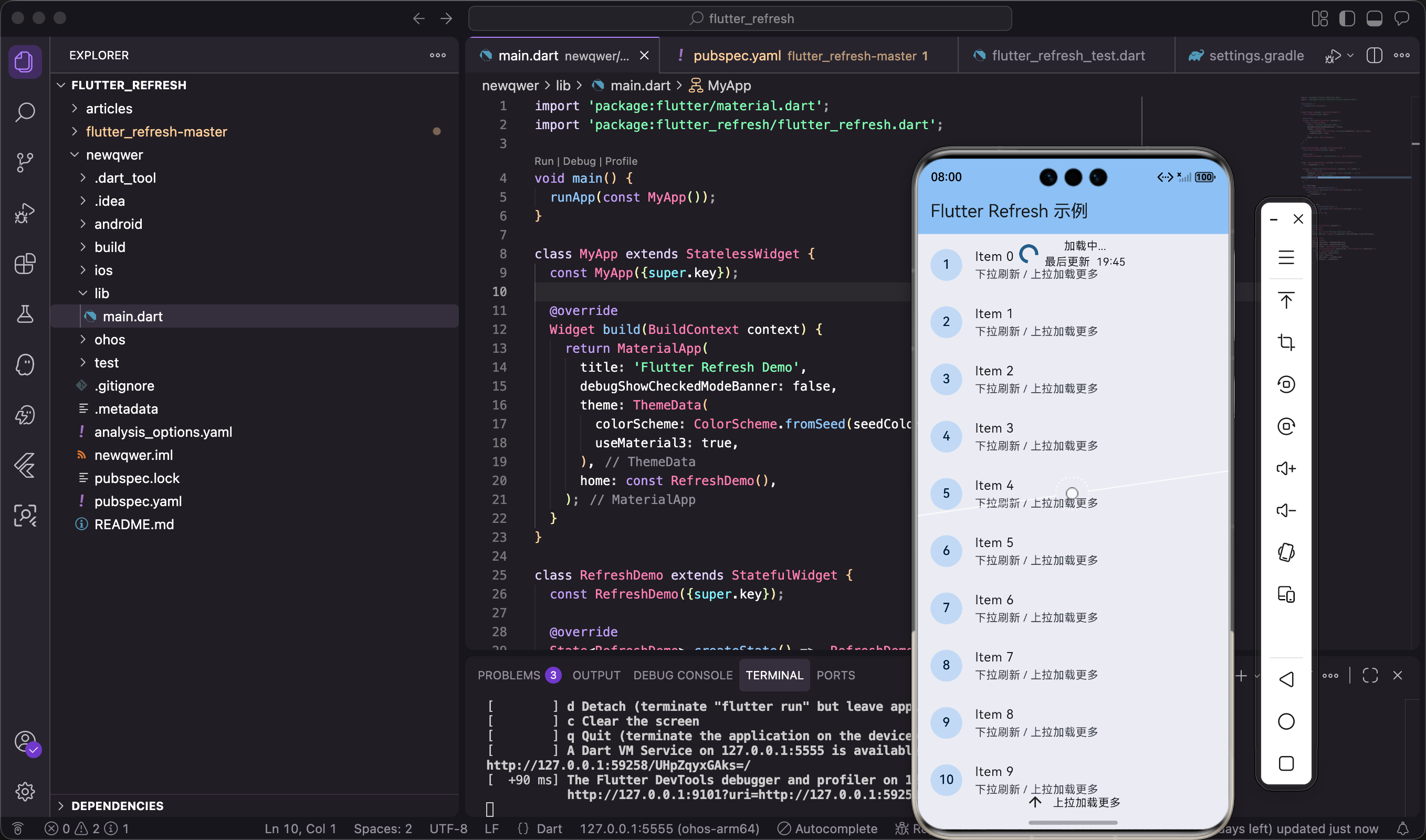Screen dimensions: 1426x840
Task: Toggle maximize terminal panel size
Action: pos(1370,675)
